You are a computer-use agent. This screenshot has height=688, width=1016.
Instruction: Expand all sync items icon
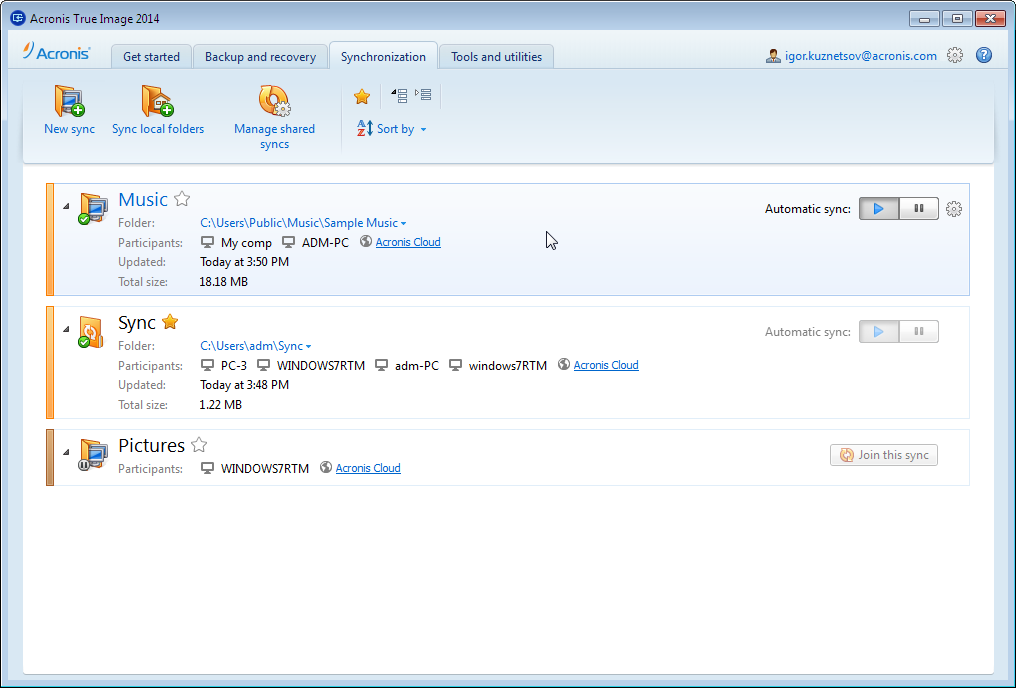[x=423, y=96]
